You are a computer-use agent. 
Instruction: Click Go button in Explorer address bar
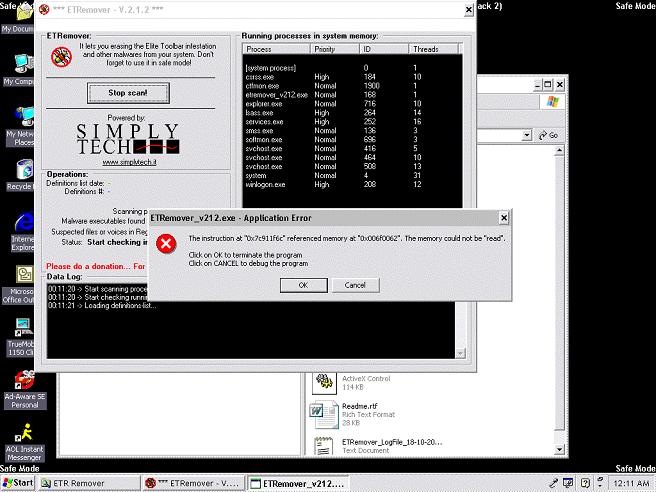pyautogui.click(x=548, y=135)
